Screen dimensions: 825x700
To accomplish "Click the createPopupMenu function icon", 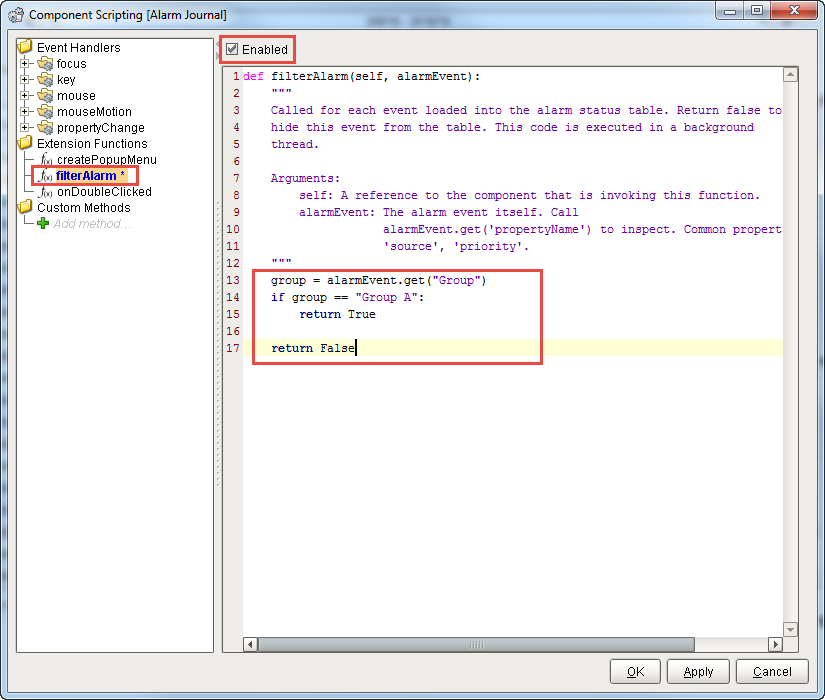I will pyautogui.click(x=46, y=159).
